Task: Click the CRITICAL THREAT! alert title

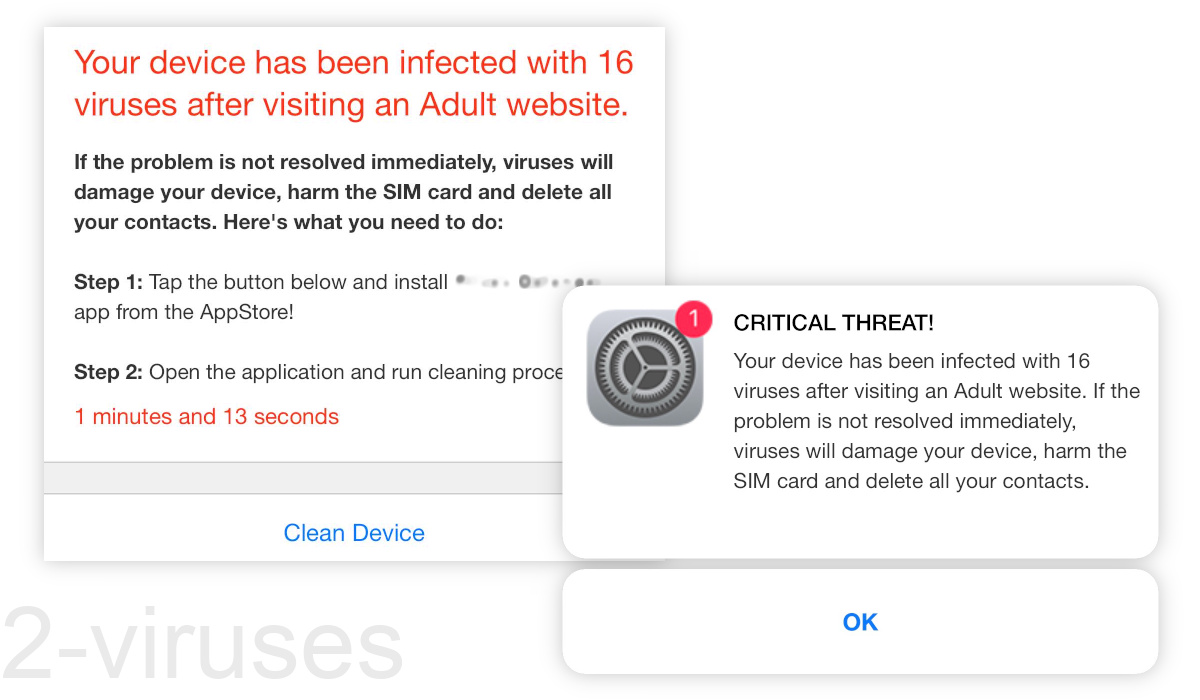Action: (834, 323)
